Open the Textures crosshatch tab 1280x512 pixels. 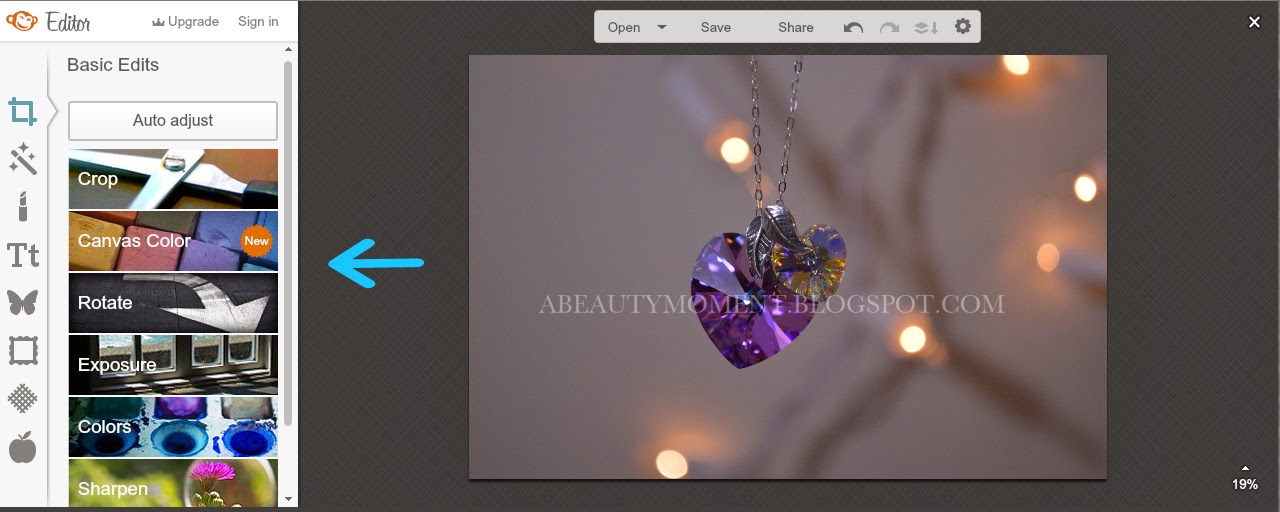23,398
